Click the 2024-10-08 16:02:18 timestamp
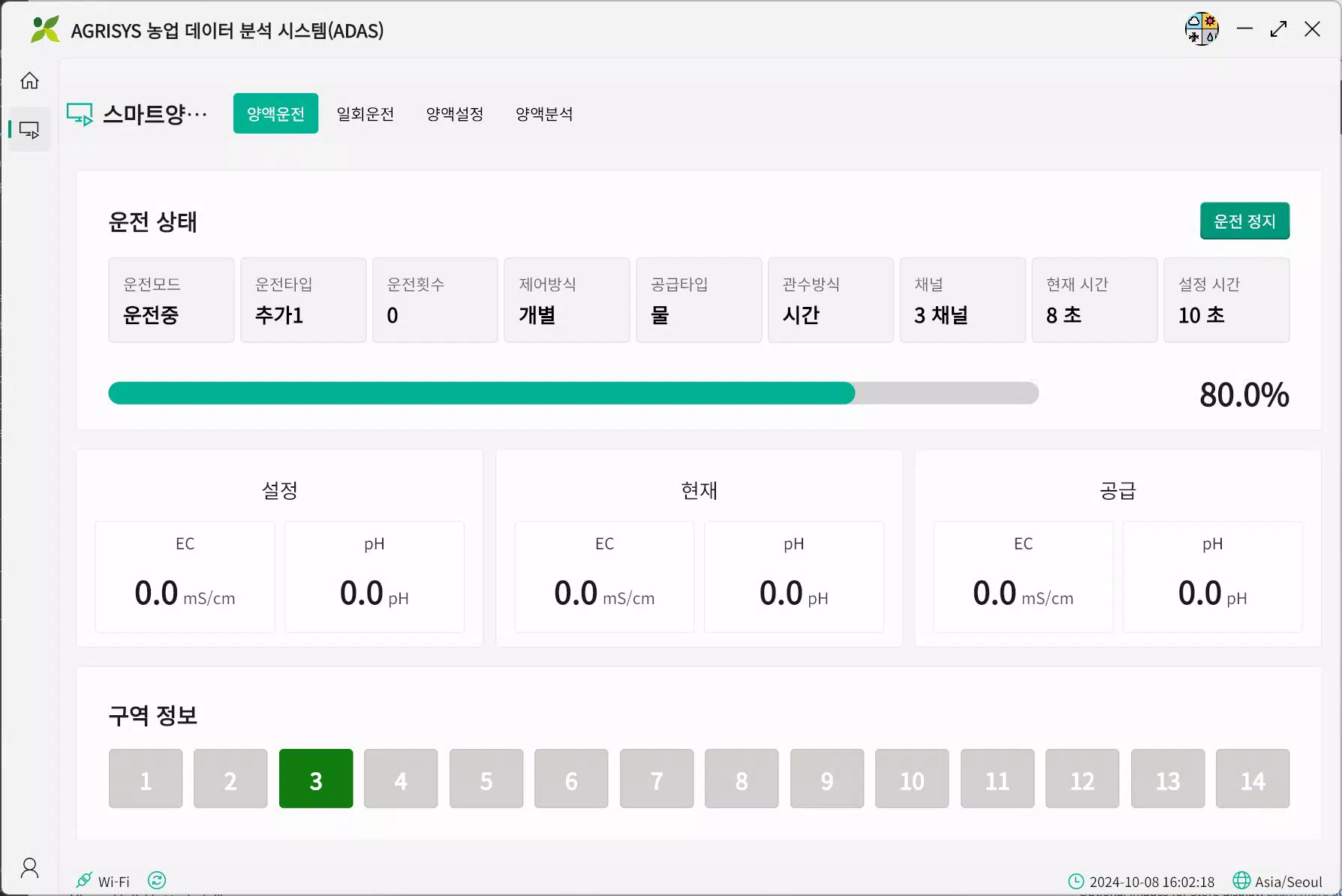This screenshot has height=896, width=1342. click(1152, 882)
